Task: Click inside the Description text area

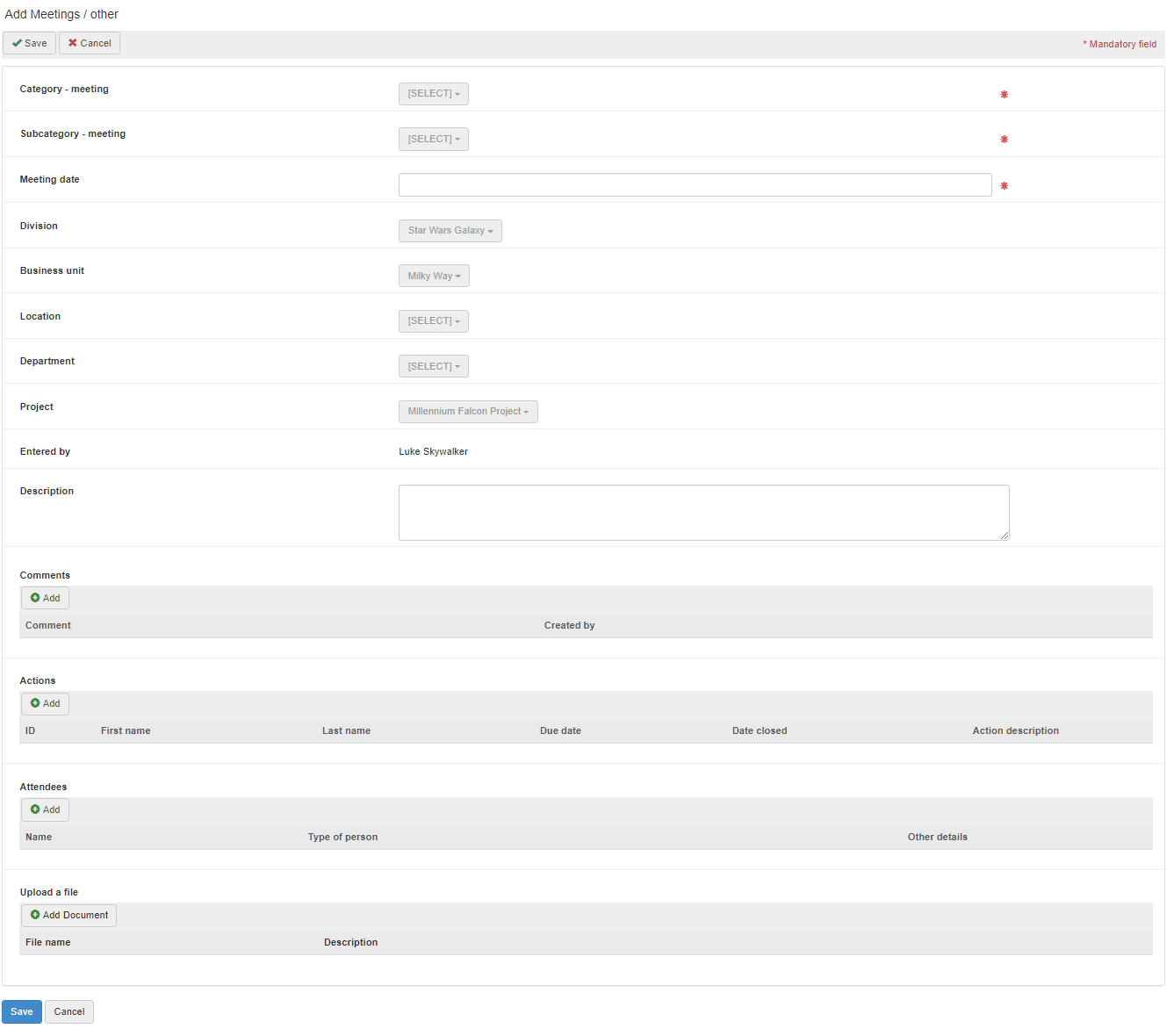Action: pyautogui.click(x=703, y=513)
